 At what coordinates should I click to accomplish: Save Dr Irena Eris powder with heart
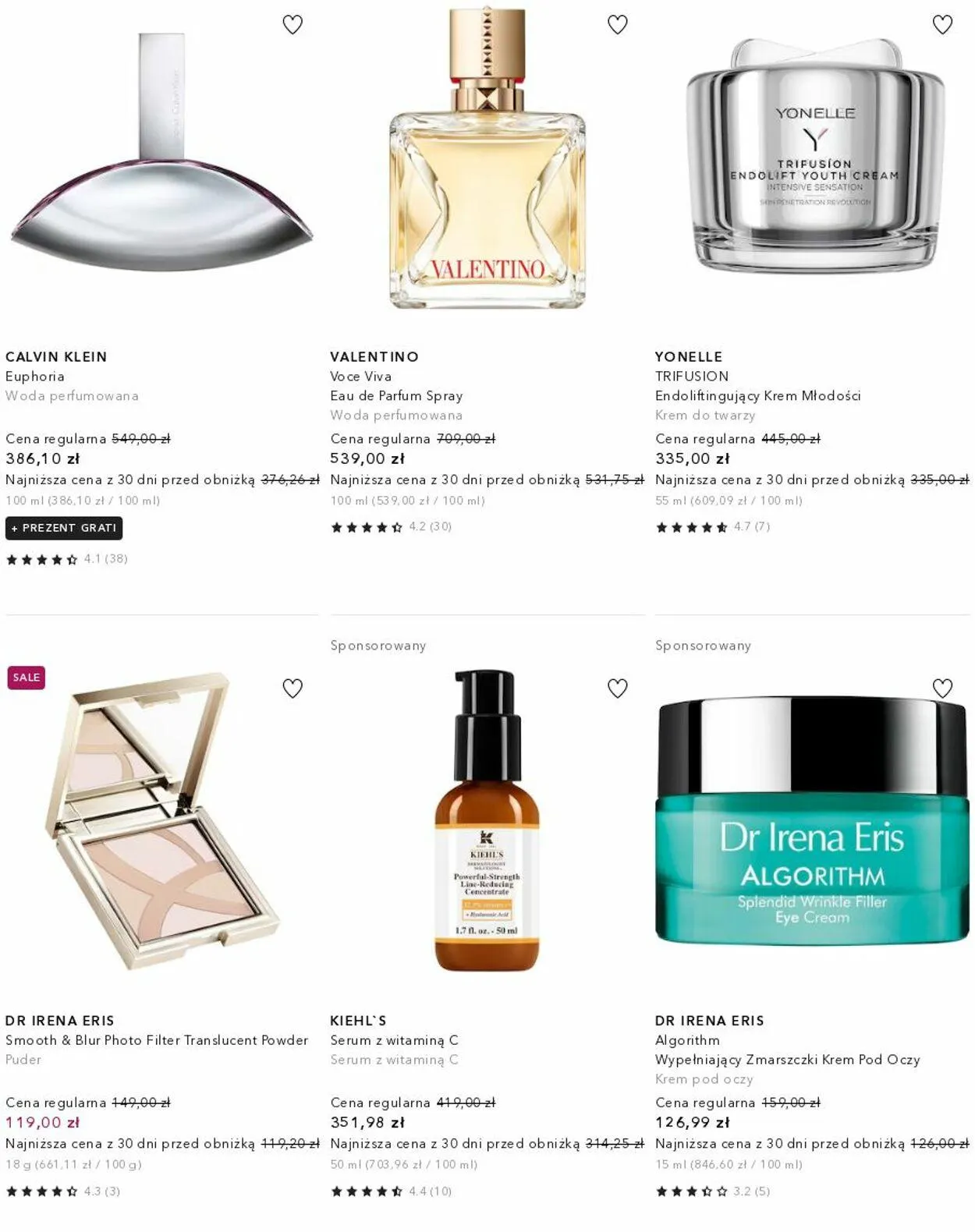click(x=292, y=689)
